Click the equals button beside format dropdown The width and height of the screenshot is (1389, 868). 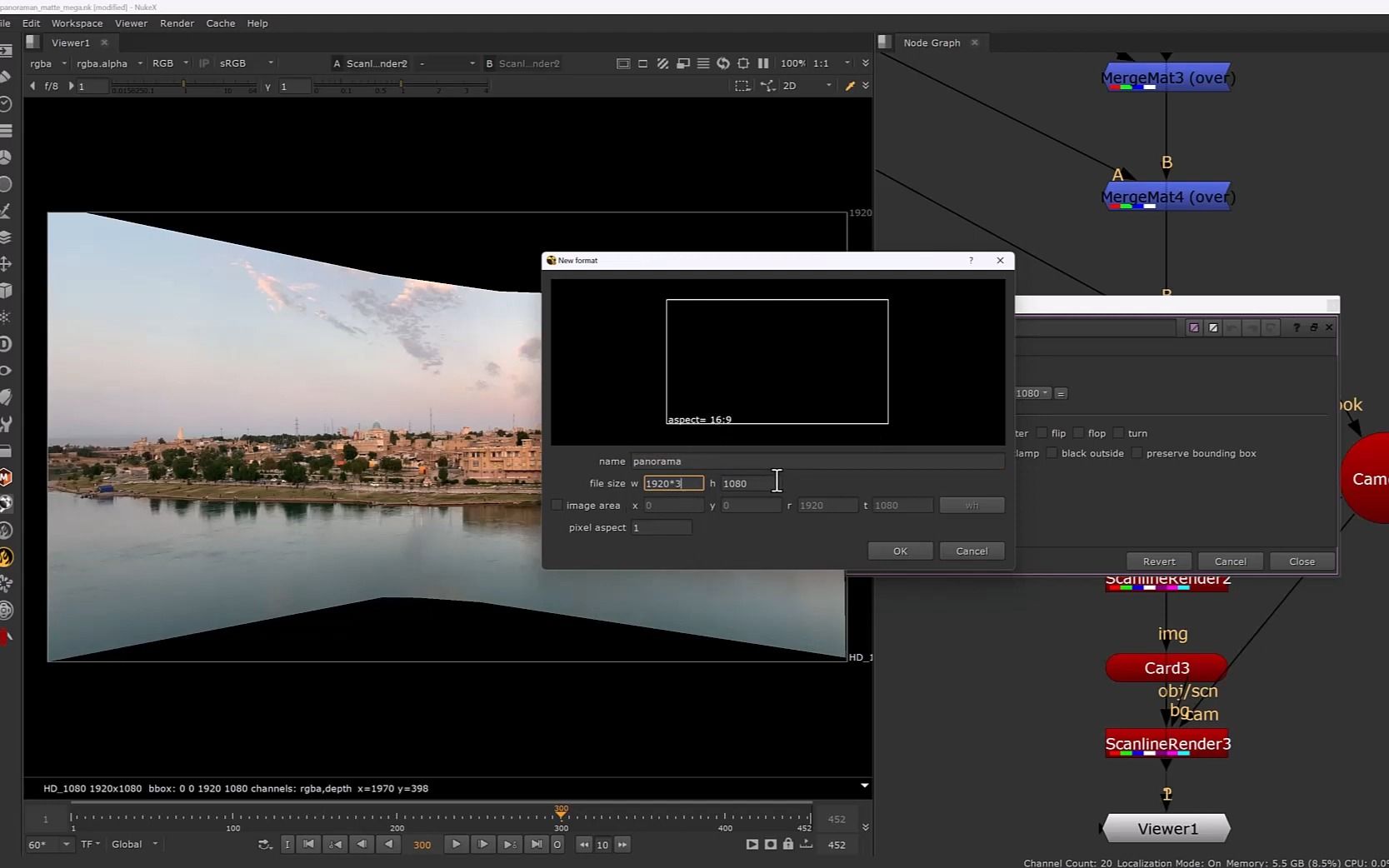coord(1061,393)
